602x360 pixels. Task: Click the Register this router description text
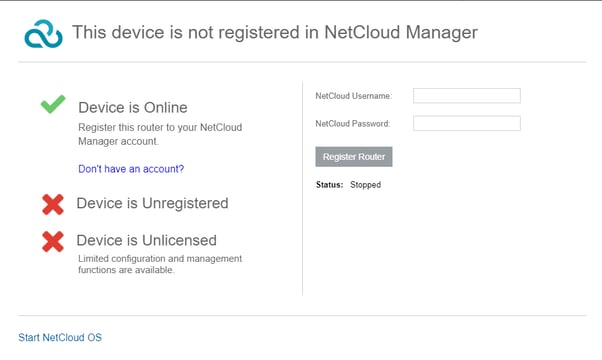click(x=160, y=134)
